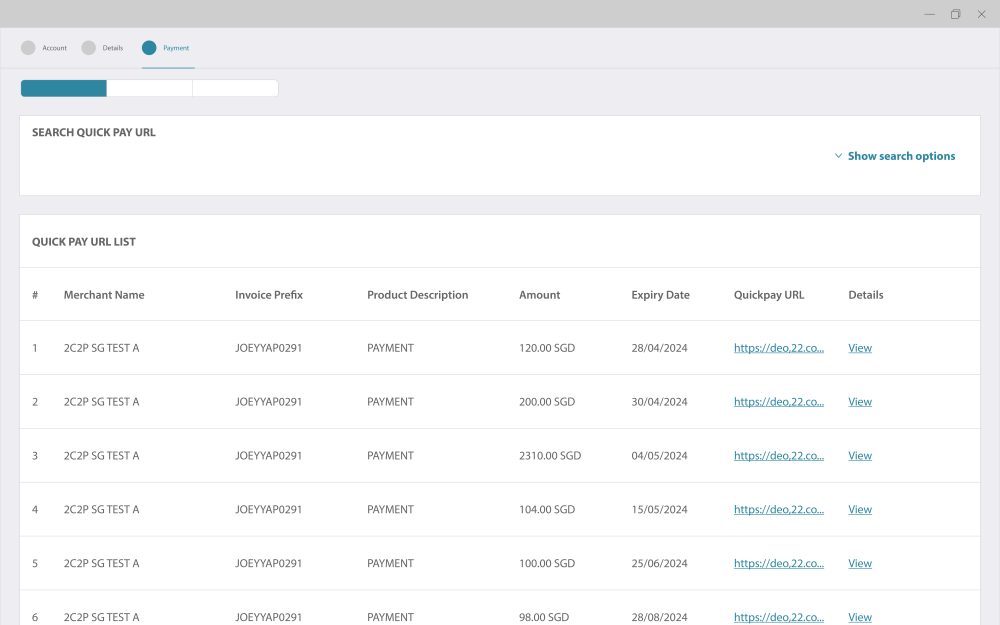Screen dimensions: 1000x625
Task: Follow the Quickpay URL expiring 25/06/2024
Action: point(779,564)
